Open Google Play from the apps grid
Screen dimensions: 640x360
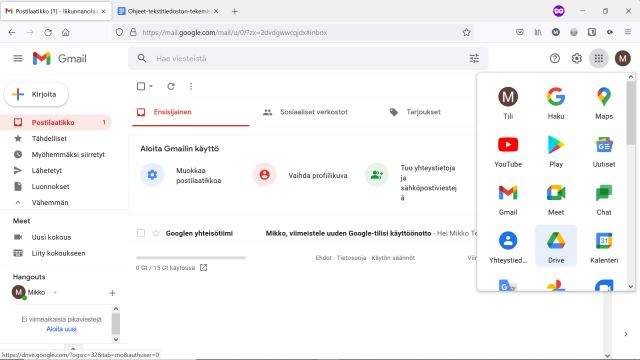[x=556, y=151]
